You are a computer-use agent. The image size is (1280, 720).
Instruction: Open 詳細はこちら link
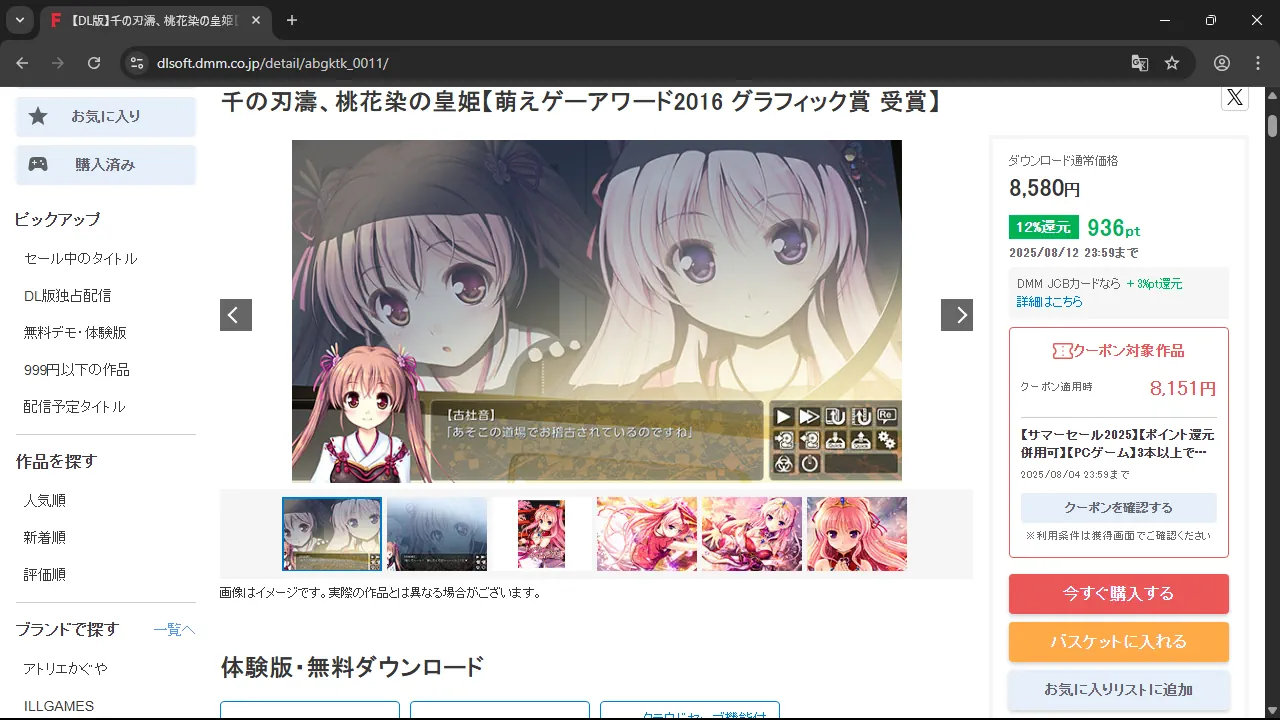pyautogui.click(x=1050, y=301)
